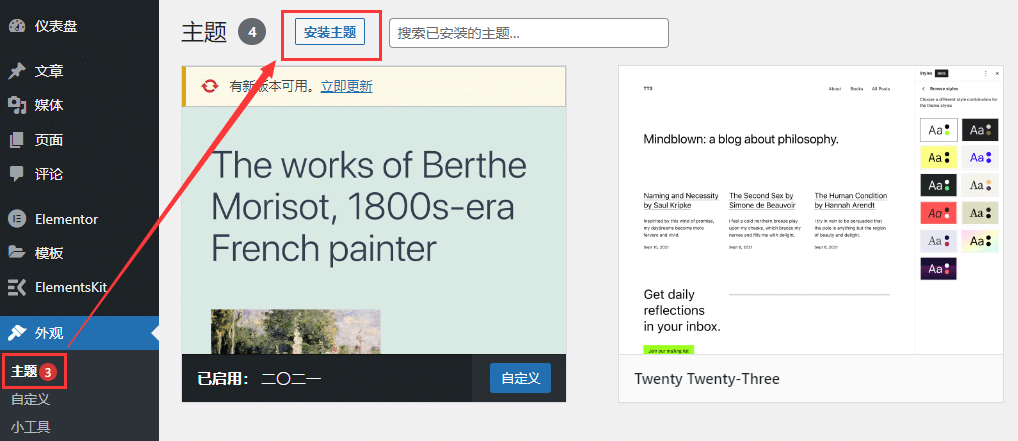Screen dimensions: 1018x441
Task: Click the 立即更新 link
Action: (346, 87)
